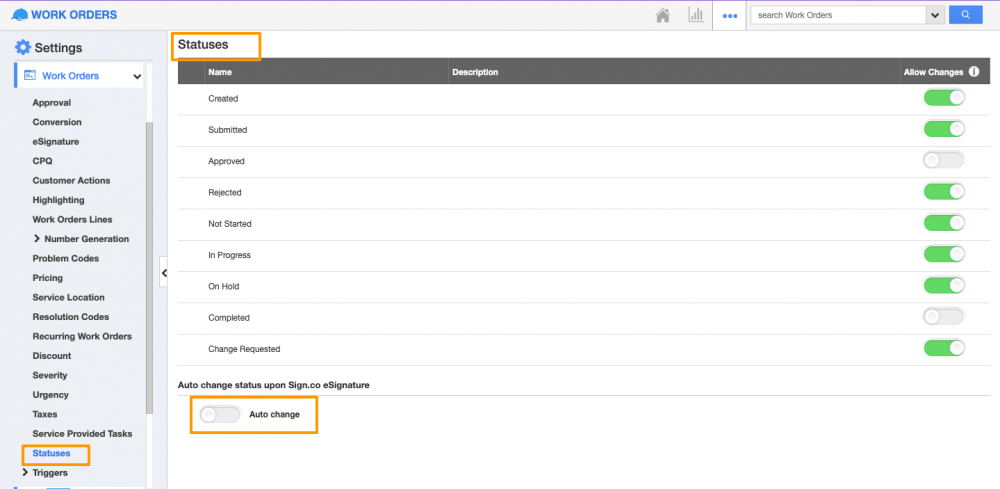
Task: Expand Number Generation submenu
Action: [x=37, y=239]
